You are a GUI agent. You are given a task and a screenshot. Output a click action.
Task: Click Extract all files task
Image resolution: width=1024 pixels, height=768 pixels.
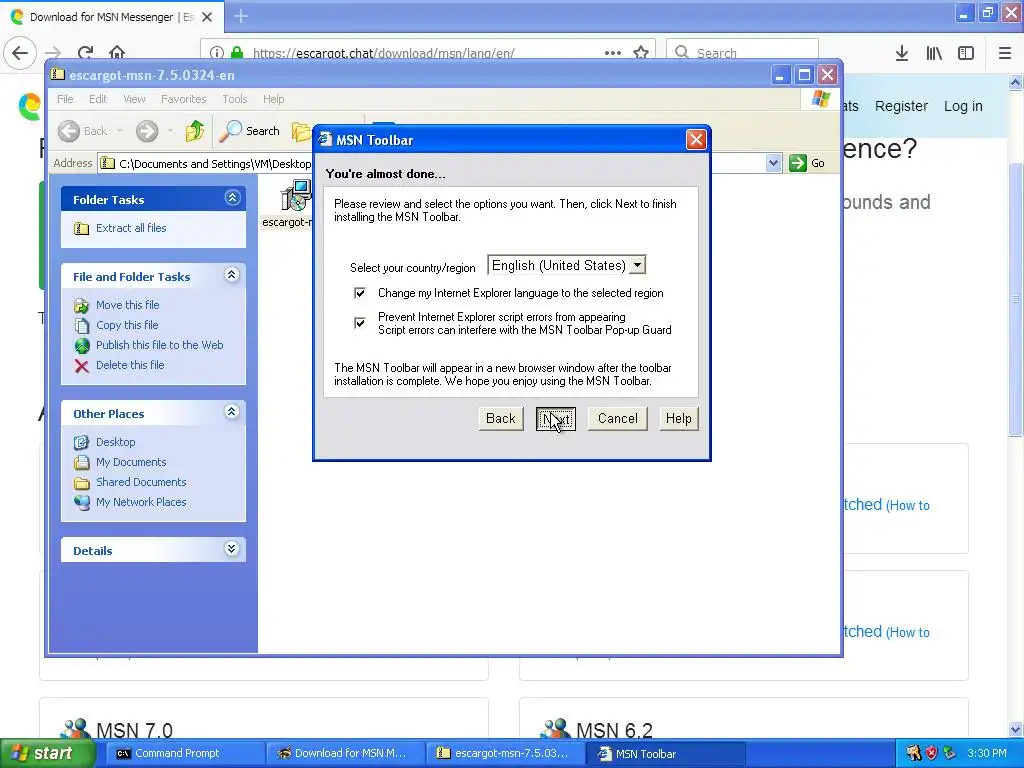131,228
